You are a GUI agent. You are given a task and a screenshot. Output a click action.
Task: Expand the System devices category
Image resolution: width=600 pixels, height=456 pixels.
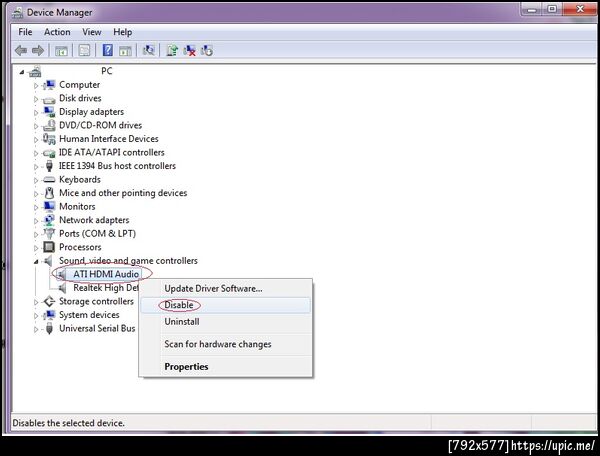[x=36, y=316]
